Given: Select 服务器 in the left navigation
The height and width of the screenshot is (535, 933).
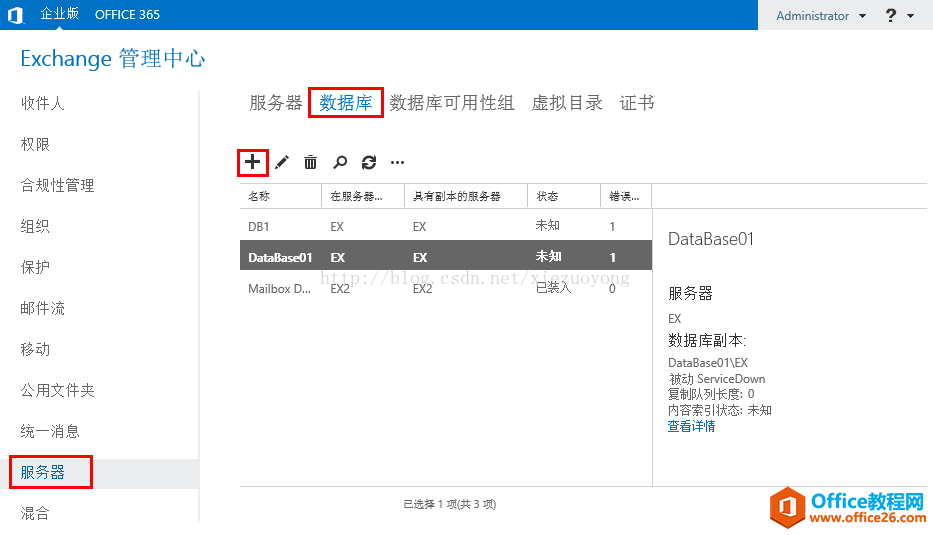Looking at the screenshot, I should (42, 473).
